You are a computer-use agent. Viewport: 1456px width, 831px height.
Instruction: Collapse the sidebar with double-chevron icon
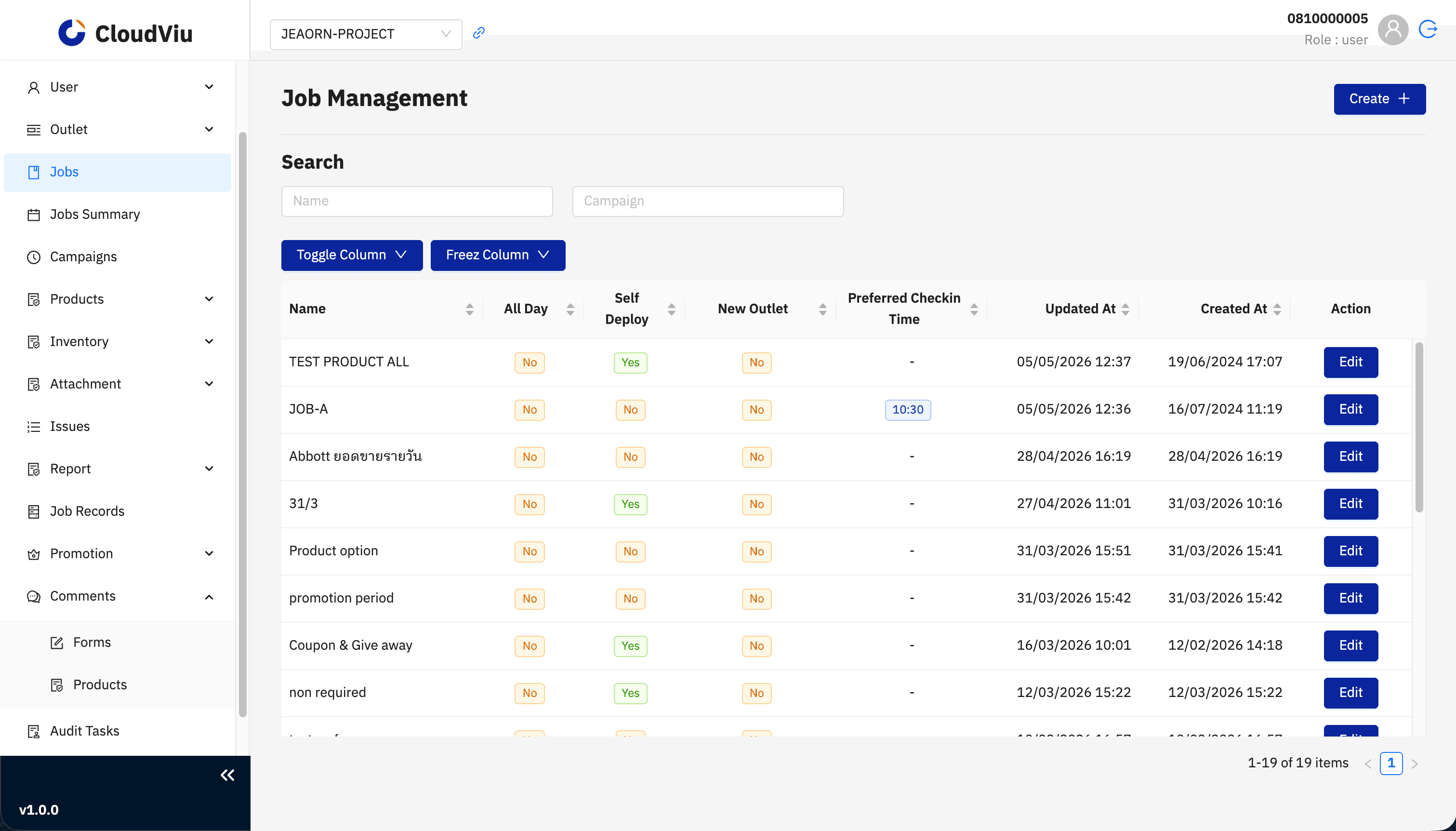point(227,775)
